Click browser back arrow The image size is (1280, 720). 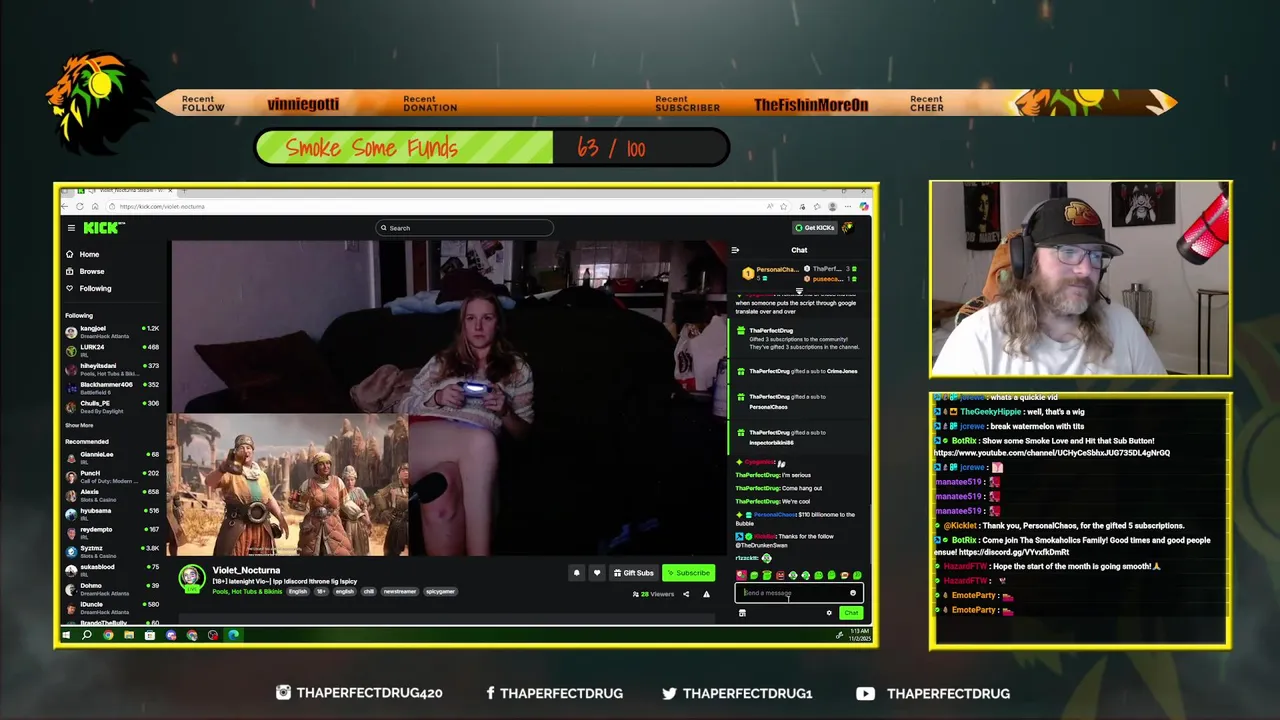(66, 206)
